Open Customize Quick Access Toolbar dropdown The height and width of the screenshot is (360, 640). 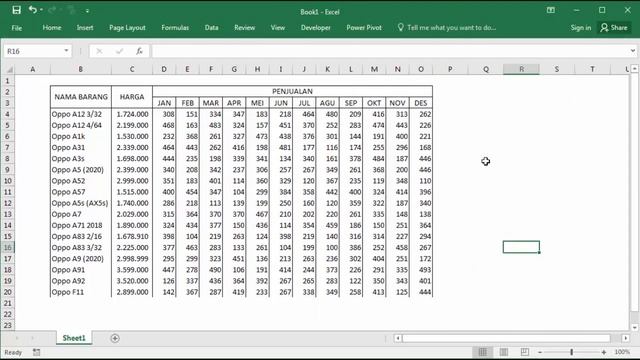tap(87, 11)
